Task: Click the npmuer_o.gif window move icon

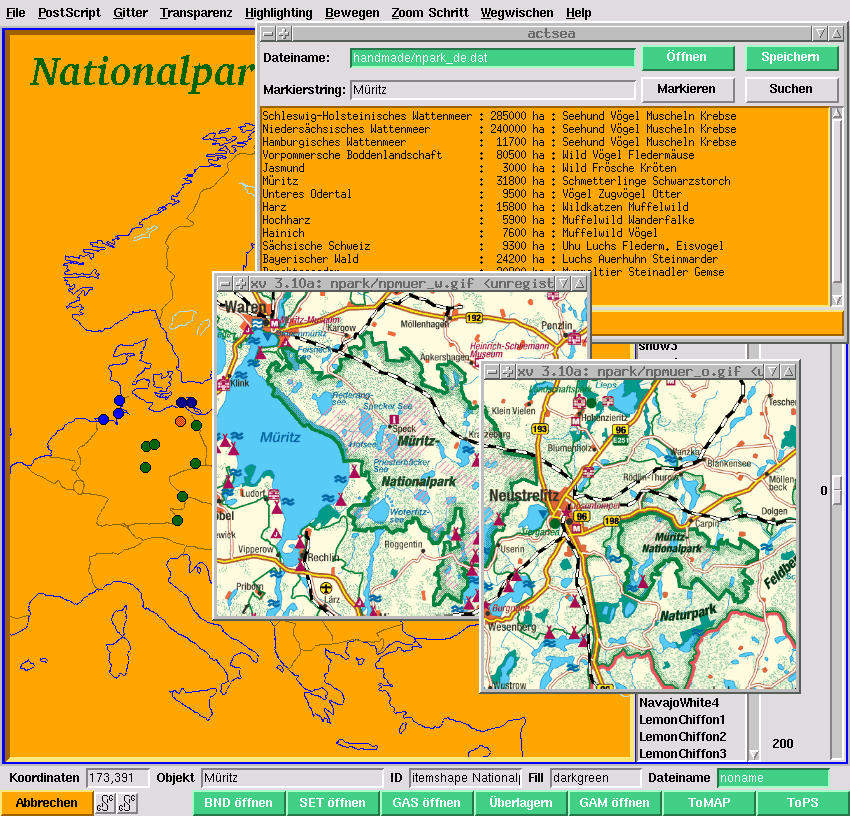Action: (x=507, y=371)
